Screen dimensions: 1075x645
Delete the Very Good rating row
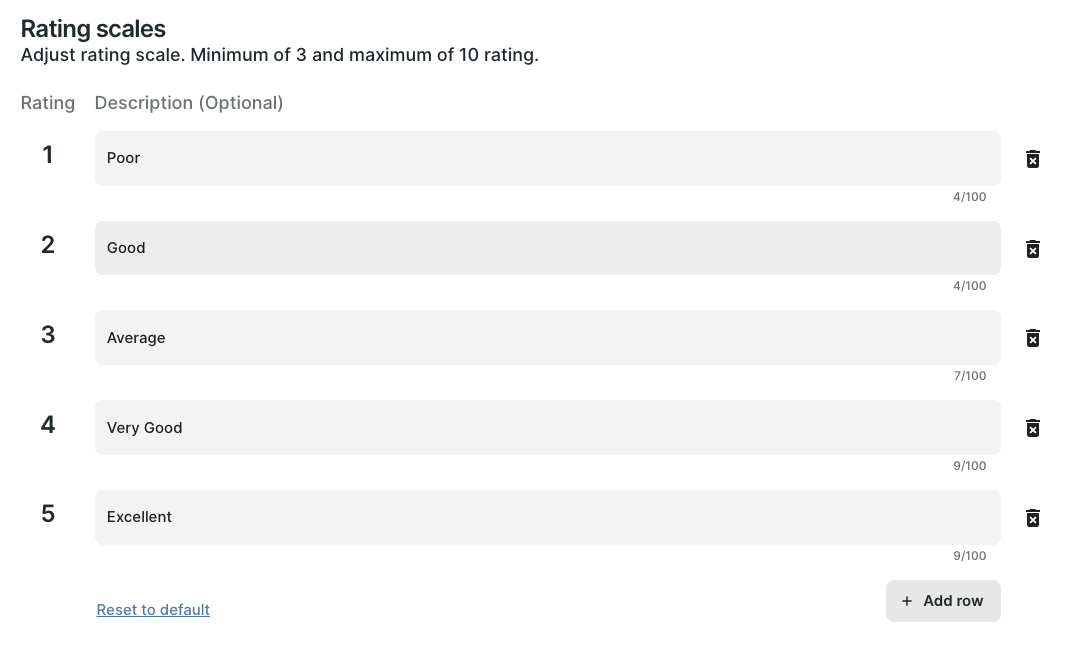(x=1033, y=428)
